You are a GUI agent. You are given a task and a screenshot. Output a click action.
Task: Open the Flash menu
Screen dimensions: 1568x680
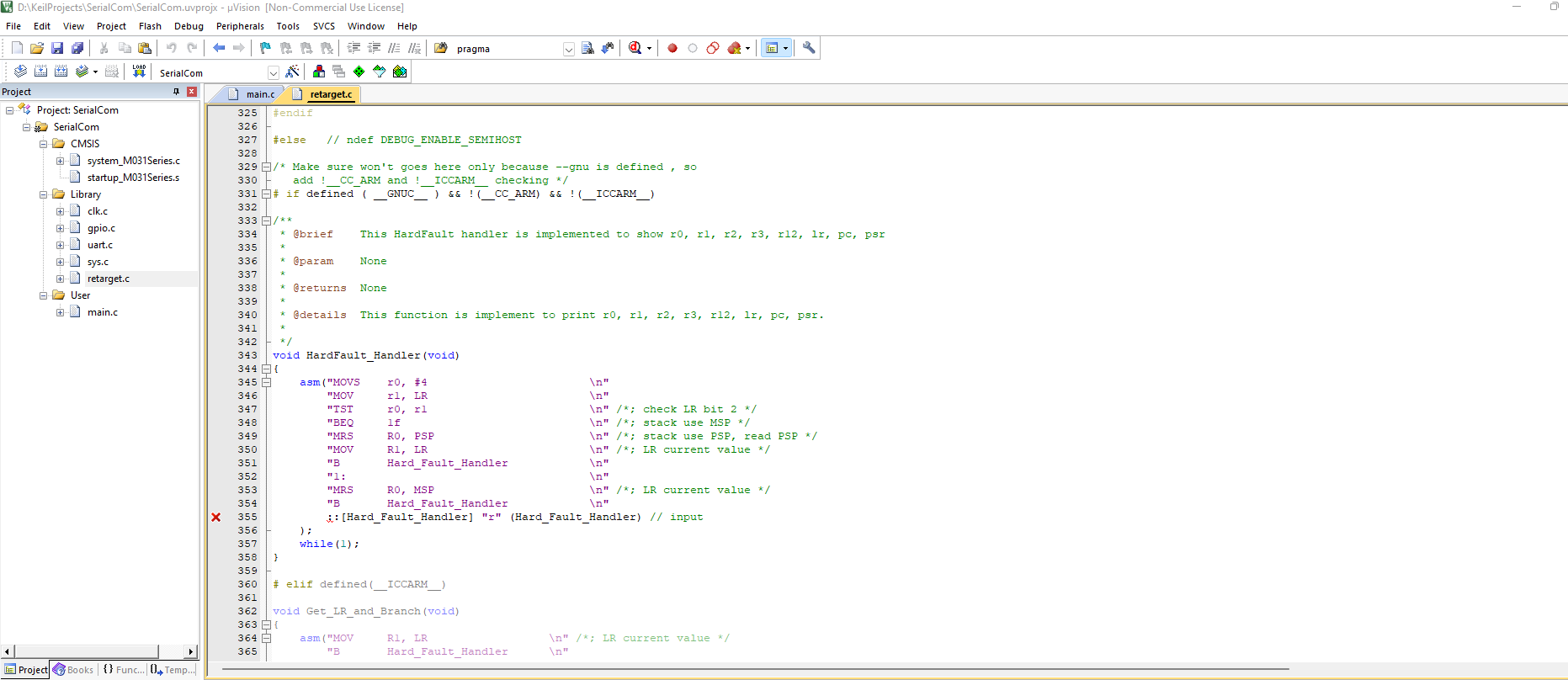coord(150,26)
